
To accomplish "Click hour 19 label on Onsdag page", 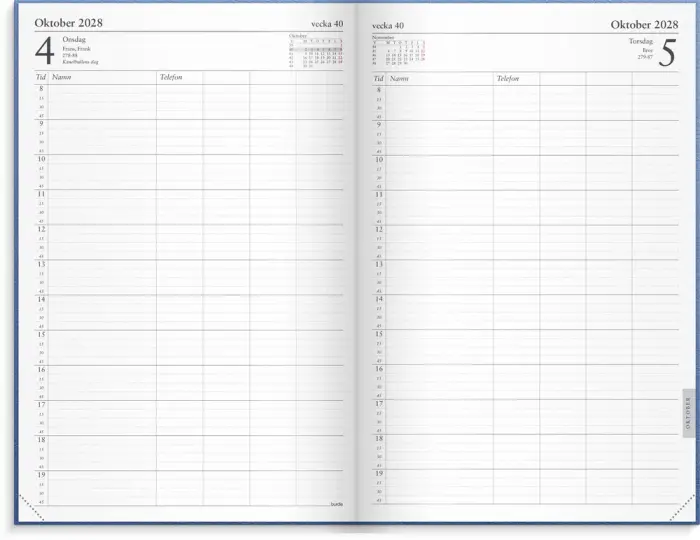I will click(x=41, y=475).
